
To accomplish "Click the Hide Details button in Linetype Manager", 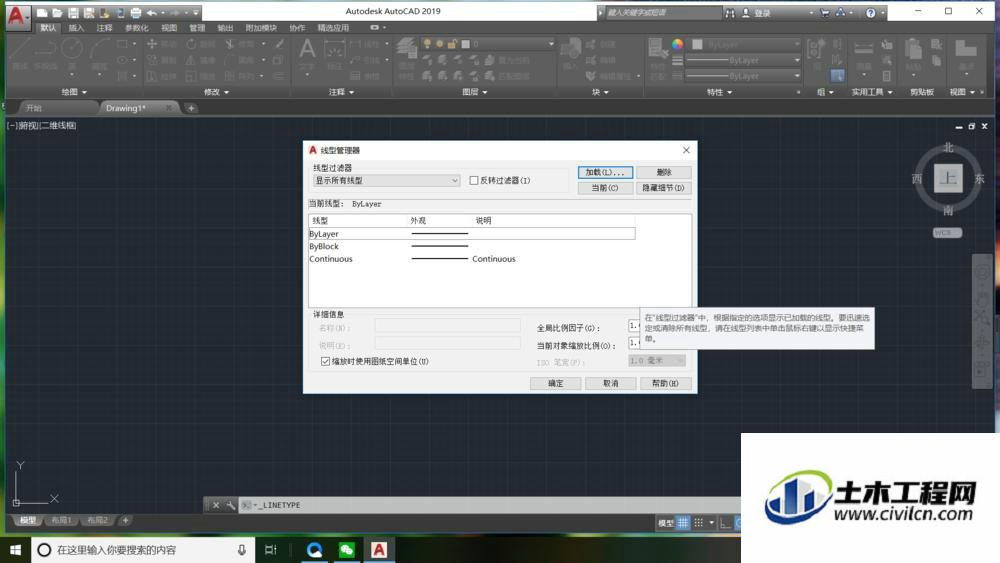I will tap(664, 188).
